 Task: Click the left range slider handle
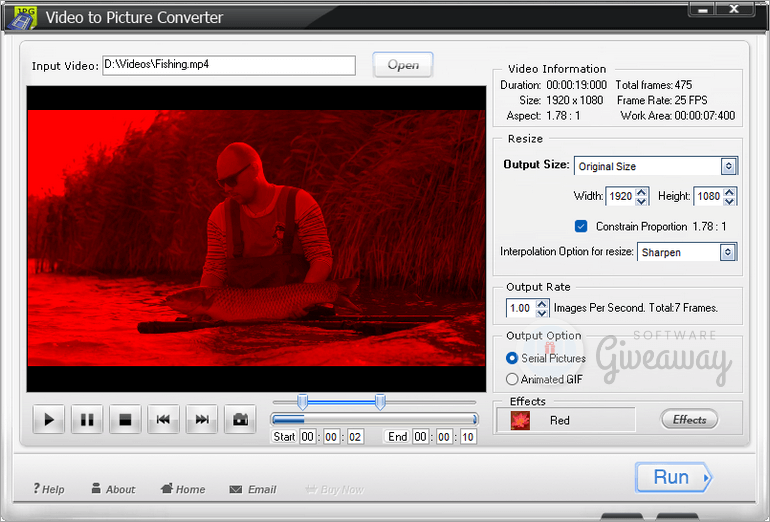tap(302, 401)
